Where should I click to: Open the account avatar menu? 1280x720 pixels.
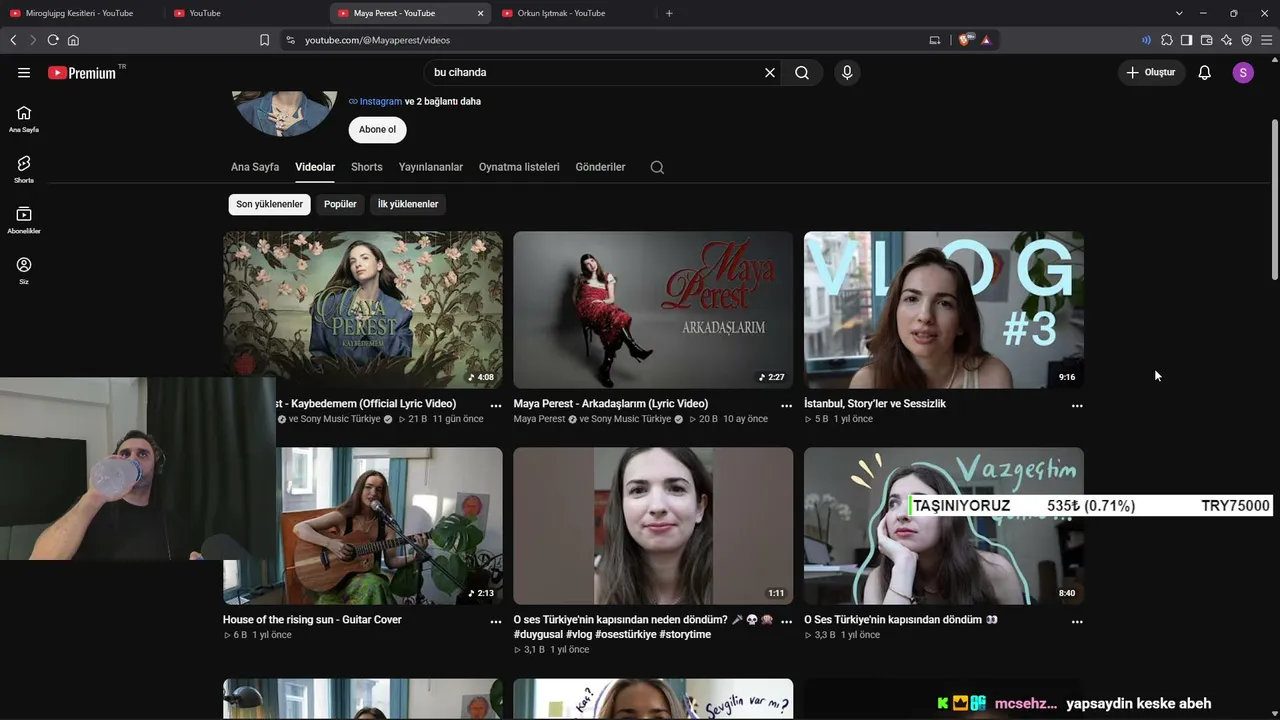tap(1243, 73)
